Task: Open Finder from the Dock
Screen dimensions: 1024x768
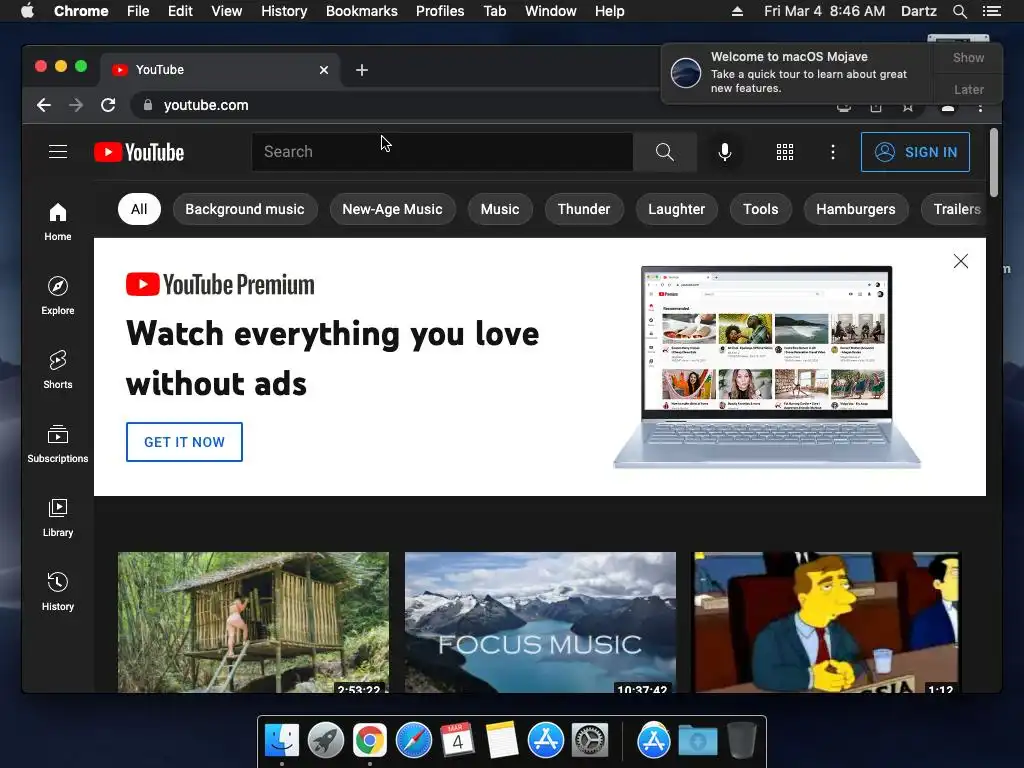Action: pos(281,741)
